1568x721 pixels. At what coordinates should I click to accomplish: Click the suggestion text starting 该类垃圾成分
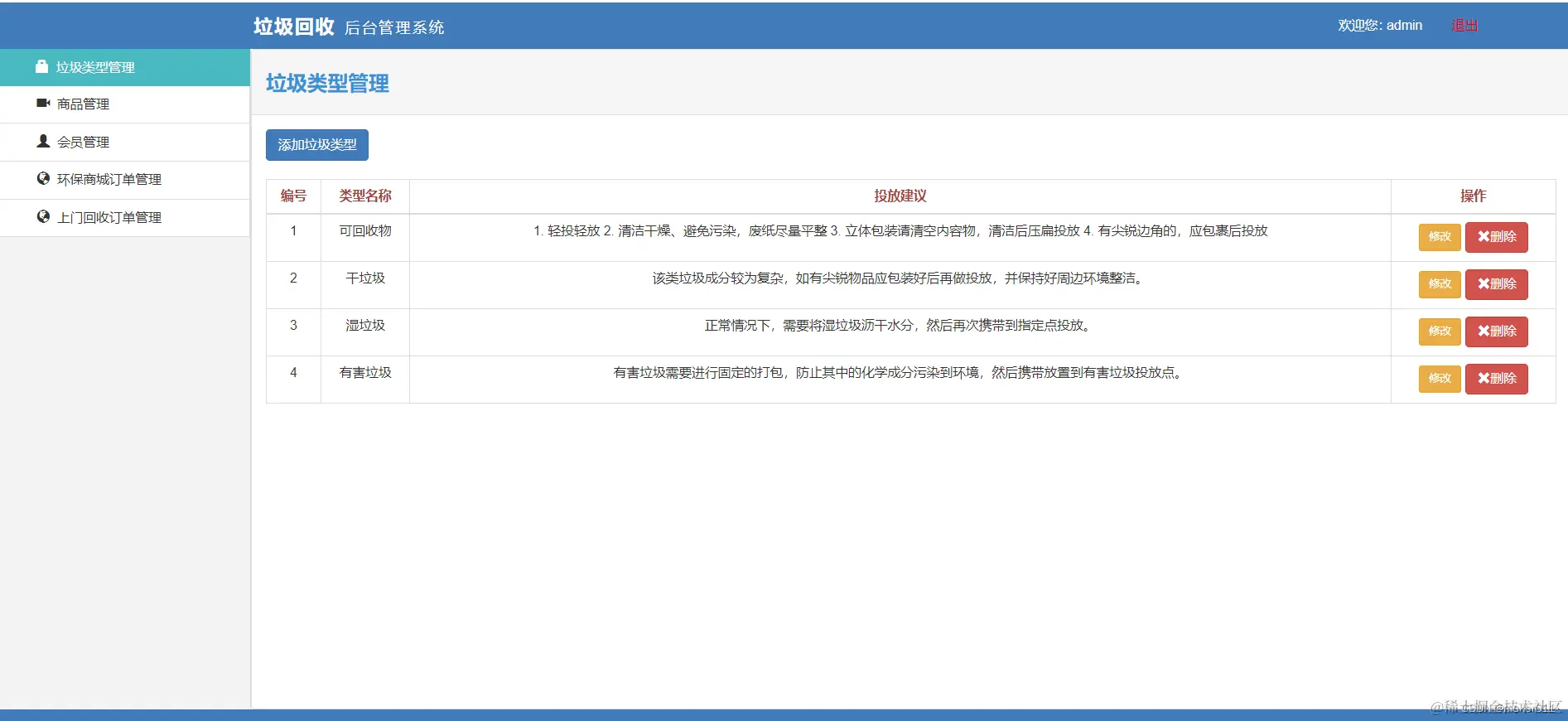900,278
